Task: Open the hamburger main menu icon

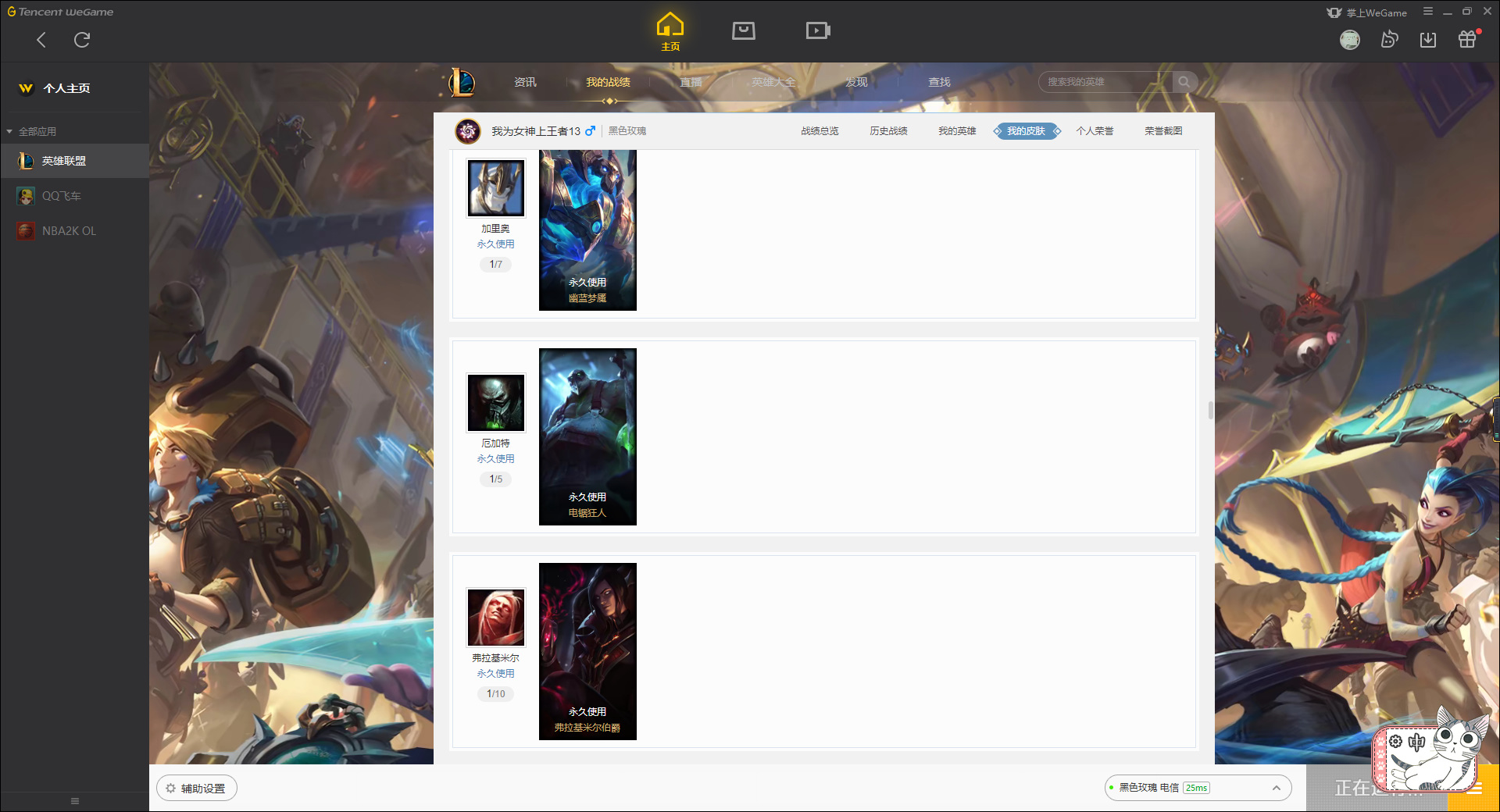Action: 1428,12
